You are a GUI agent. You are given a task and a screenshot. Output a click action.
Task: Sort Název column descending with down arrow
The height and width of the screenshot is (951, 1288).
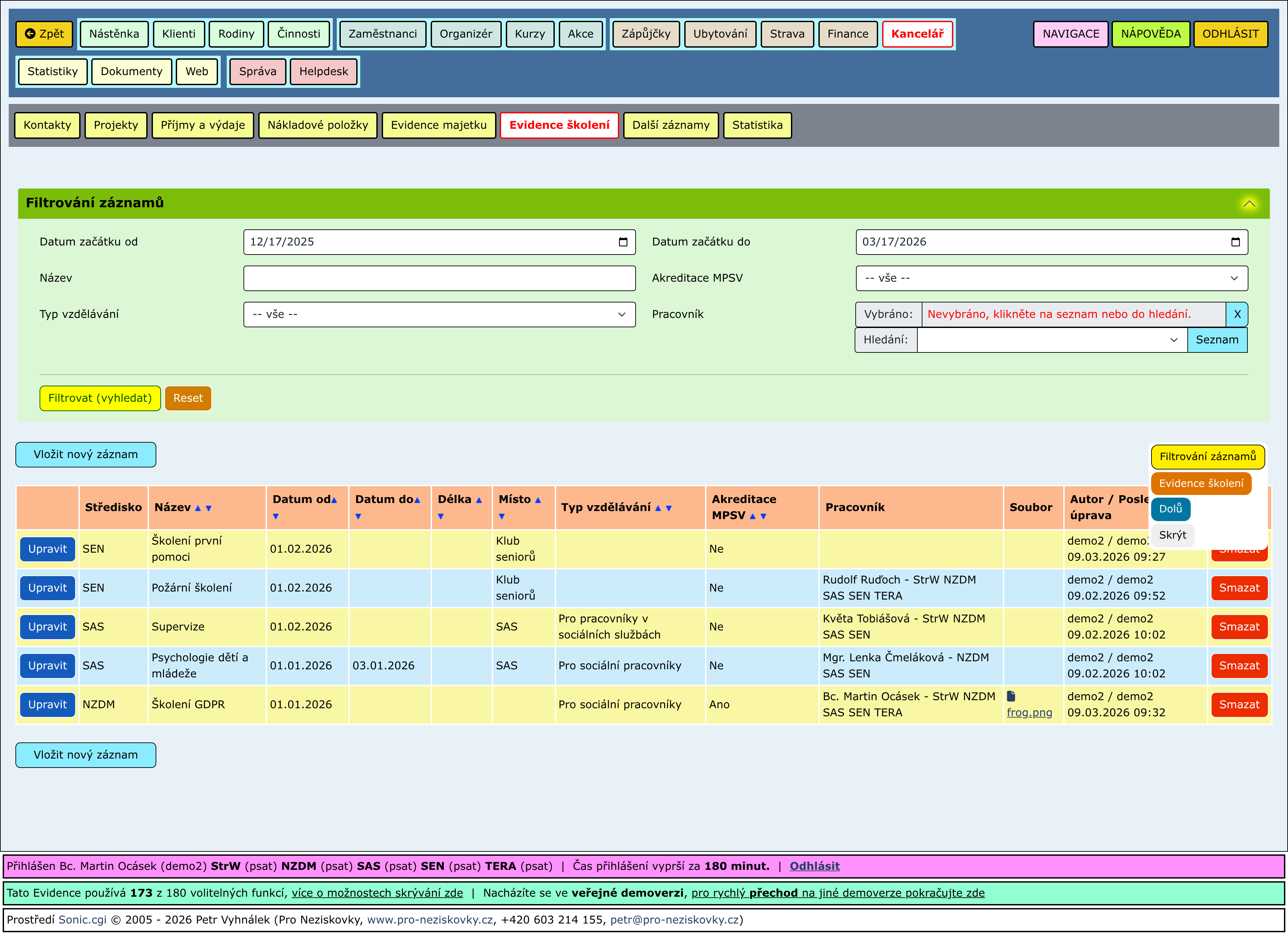[x=209, y=508]
